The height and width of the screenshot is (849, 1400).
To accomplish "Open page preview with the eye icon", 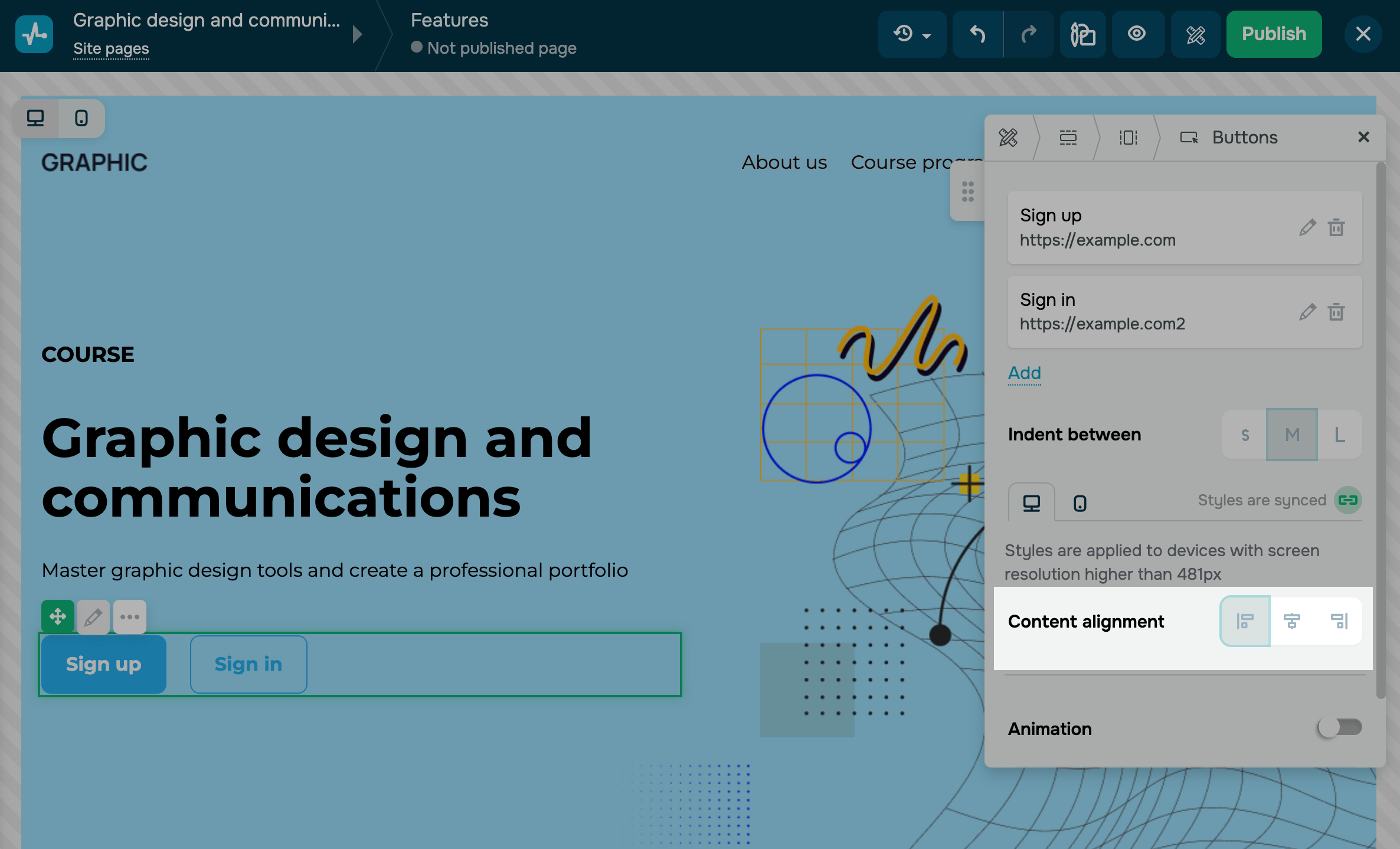I will point(1137,34).
